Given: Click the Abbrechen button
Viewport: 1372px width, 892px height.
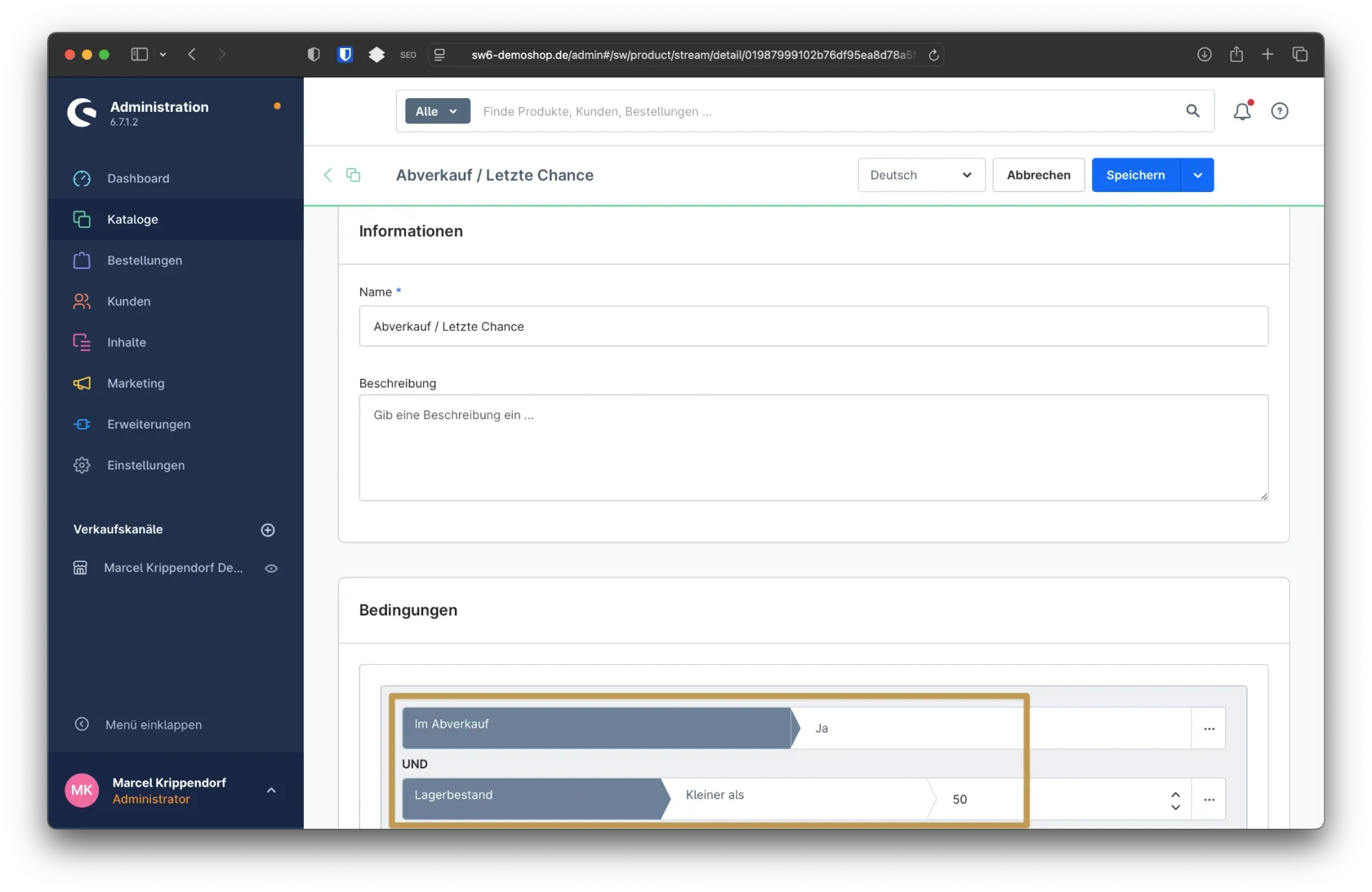Looking at the screenshot, I should point(1038,175).
